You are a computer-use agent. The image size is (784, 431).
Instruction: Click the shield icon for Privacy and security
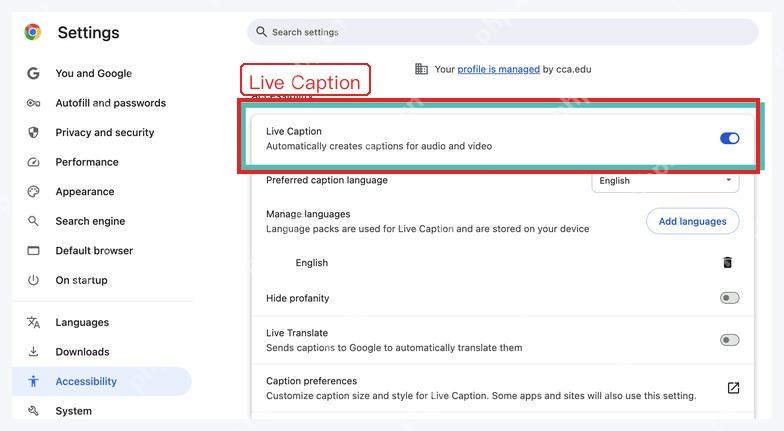pyautogui.click(x=33, y=132)
